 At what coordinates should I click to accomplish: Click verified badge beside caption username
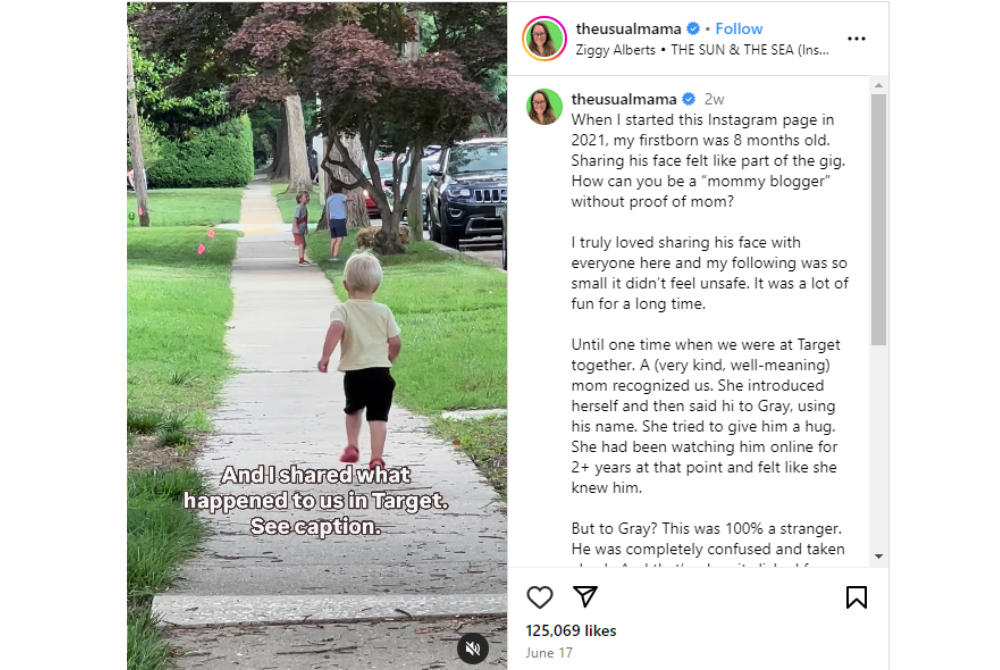[x=689, y=99]
